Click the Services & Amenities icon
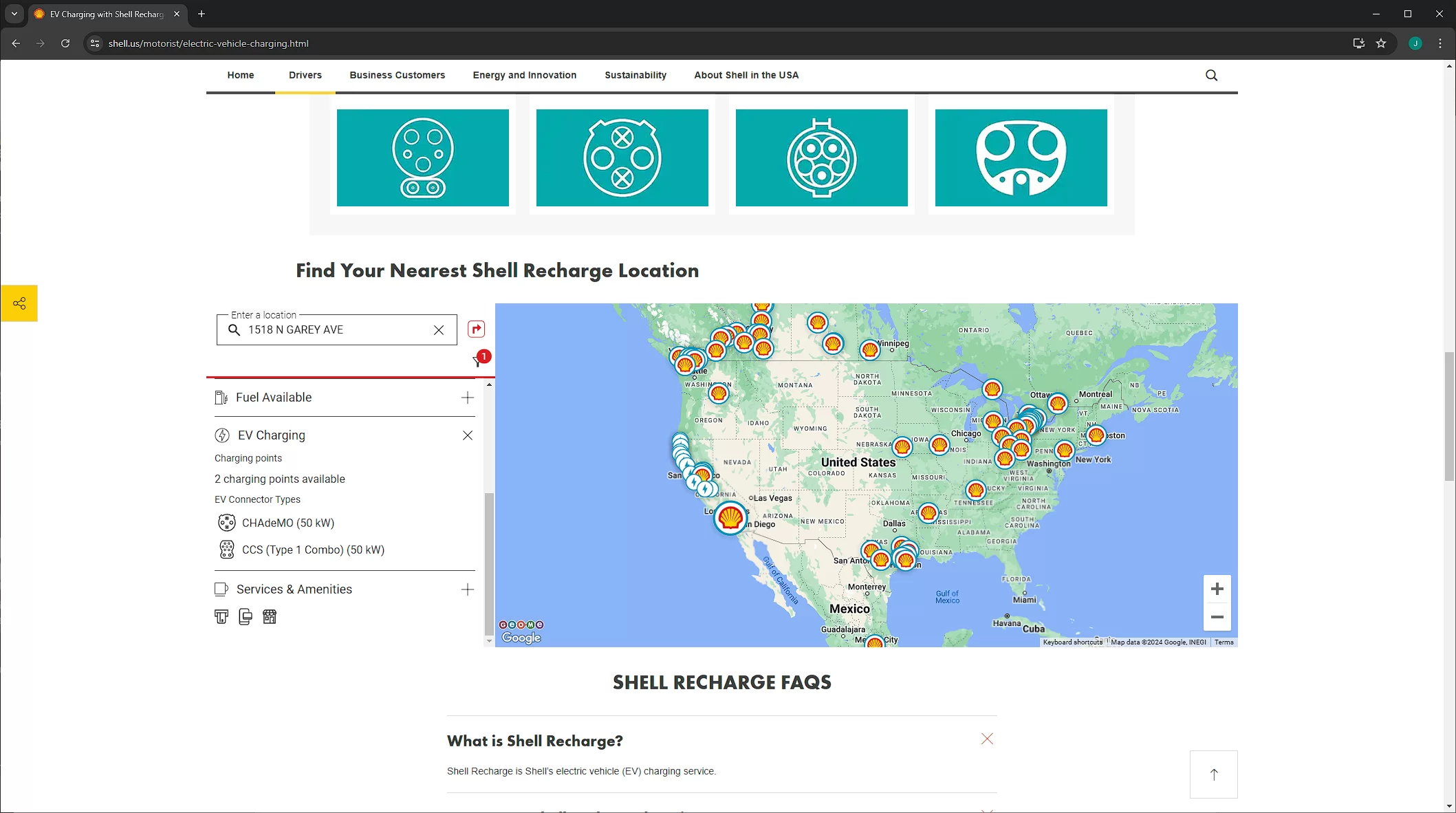Viewport: 1456px width, 813px height. (x=221, y=589)
